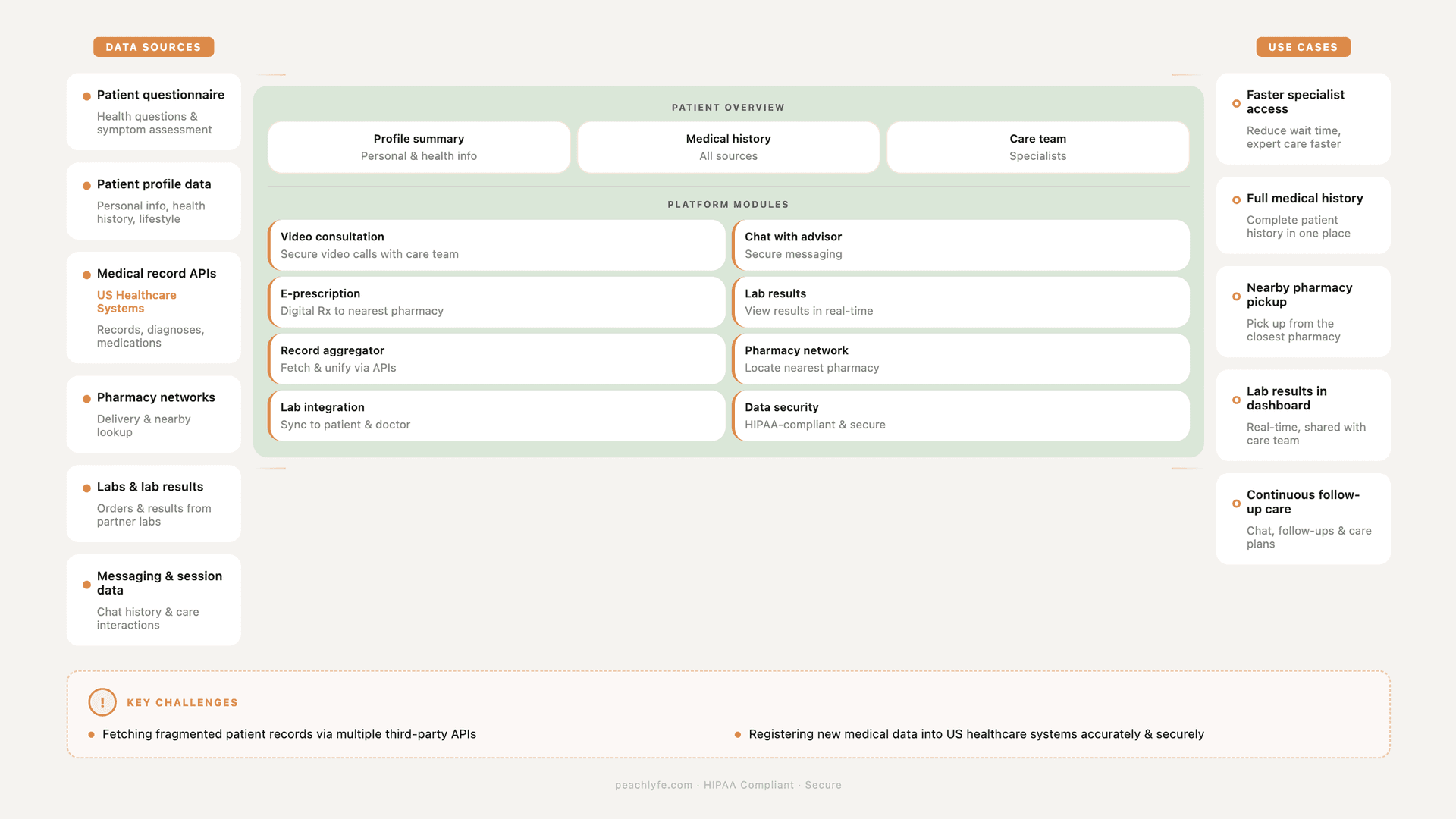Click the bullet before Fetching fragmented patient records

tap(92, 735)
